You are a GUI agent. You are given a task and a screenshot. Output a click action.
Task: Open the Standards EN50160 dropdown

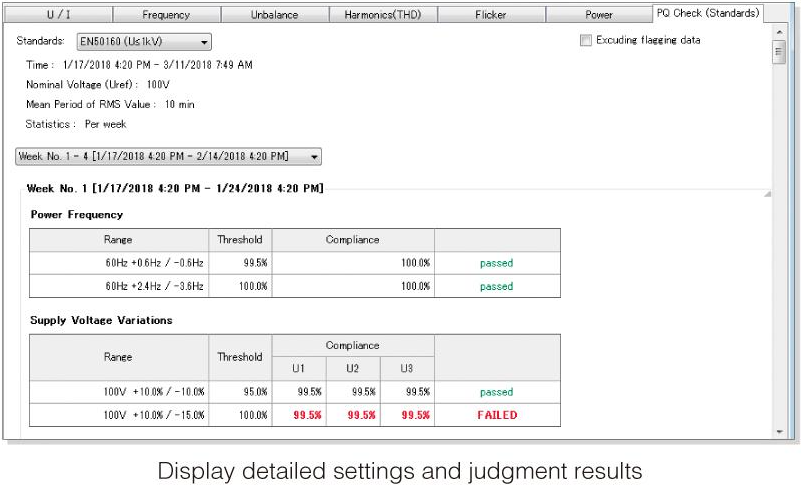point(144,42)
